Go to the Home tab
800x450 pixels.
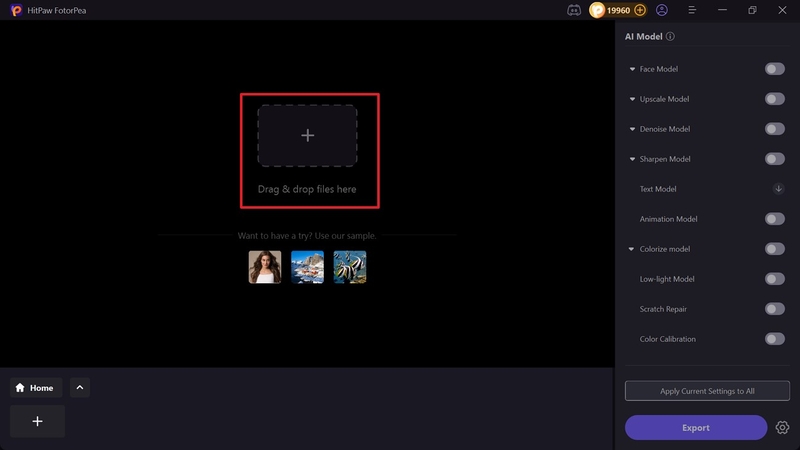(x=36, y=388)
